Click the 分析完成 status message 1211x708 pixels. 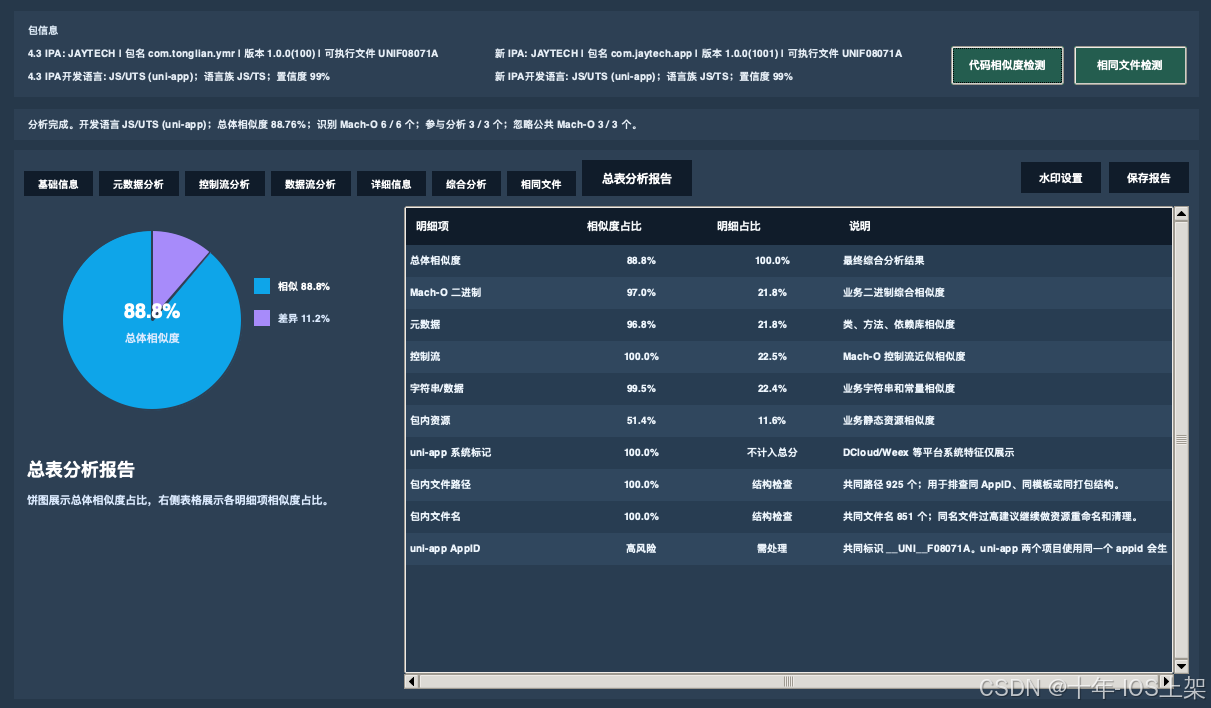(x=333, y=125)
